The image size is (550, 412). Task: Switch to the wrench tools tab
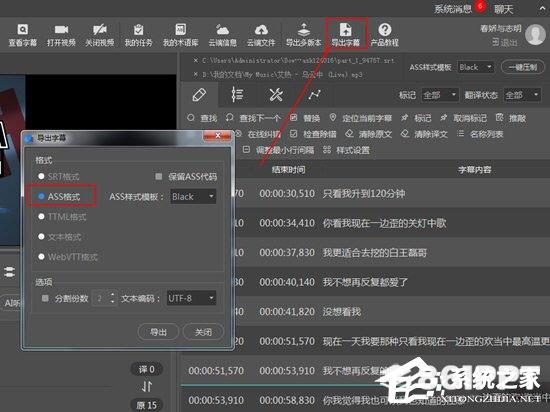click(276, 95)
